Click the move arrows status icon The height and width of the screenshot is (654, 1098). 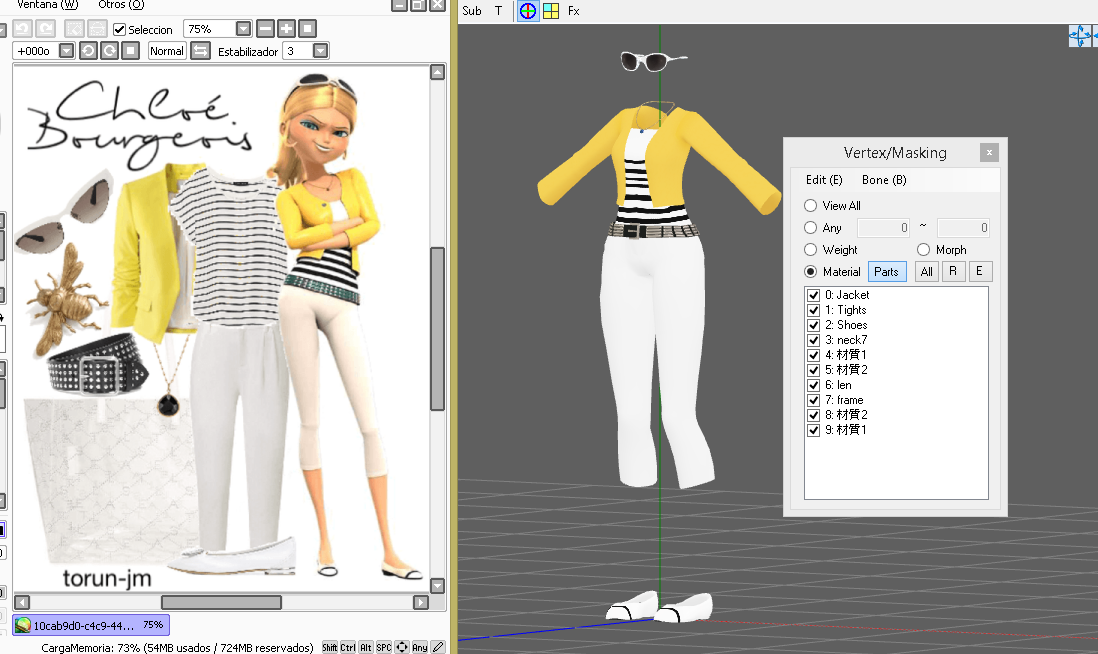(x=402, y=648)
